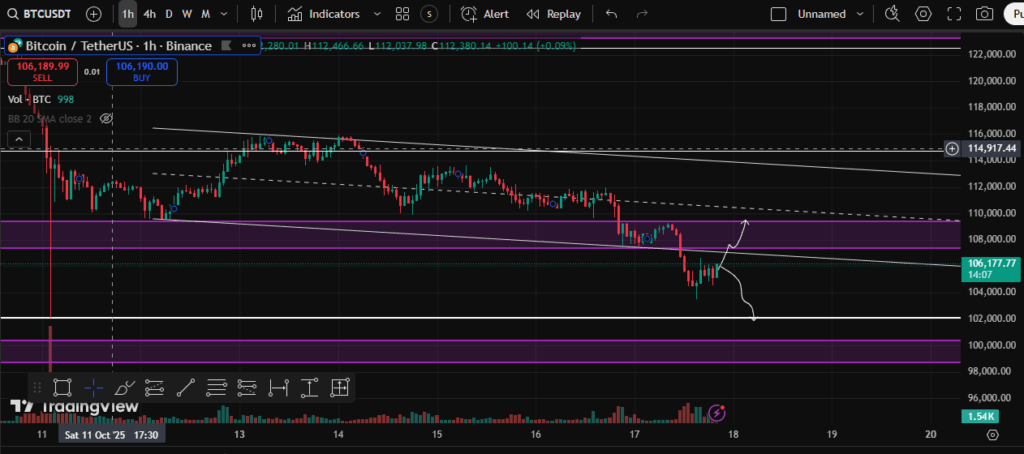Select the crosshair cursor tool
The height and width of the screenshot is (454, 1024).
coord(93,388)
